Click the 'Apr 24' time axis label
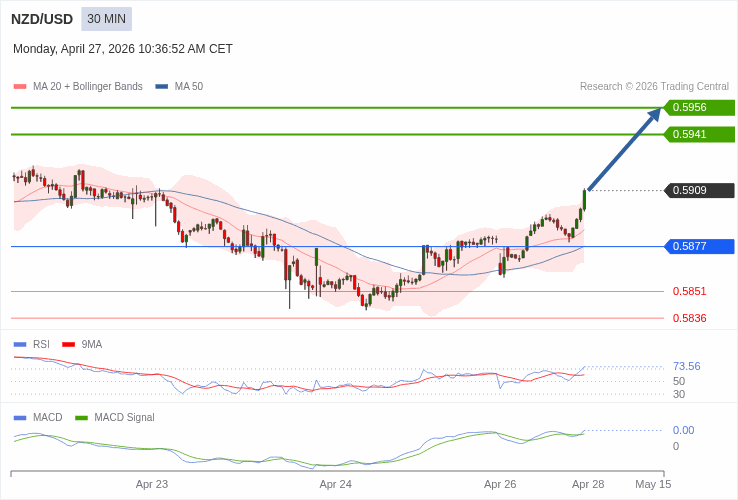The image size is (738, 500). coord(336,484)
